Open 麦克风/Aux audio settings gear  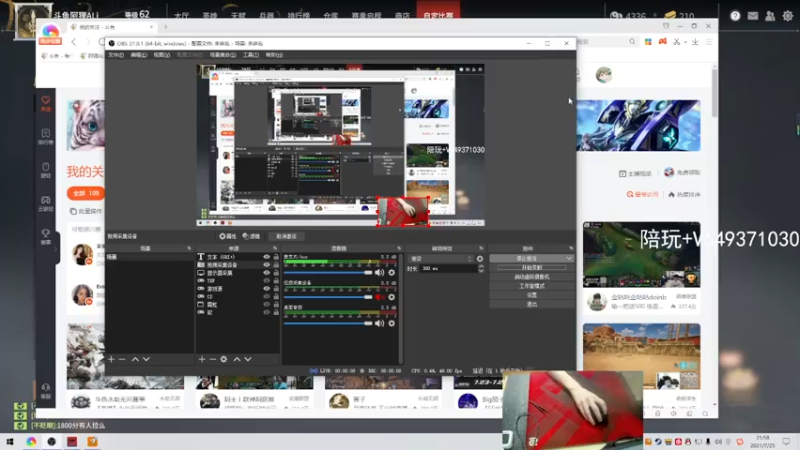click(x=391, y=272)
